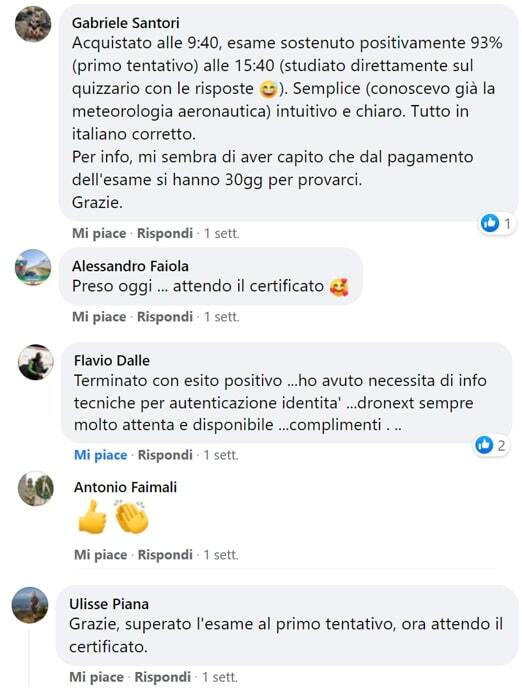Open Gabriele Santori's profile picture

pos(33,24)
